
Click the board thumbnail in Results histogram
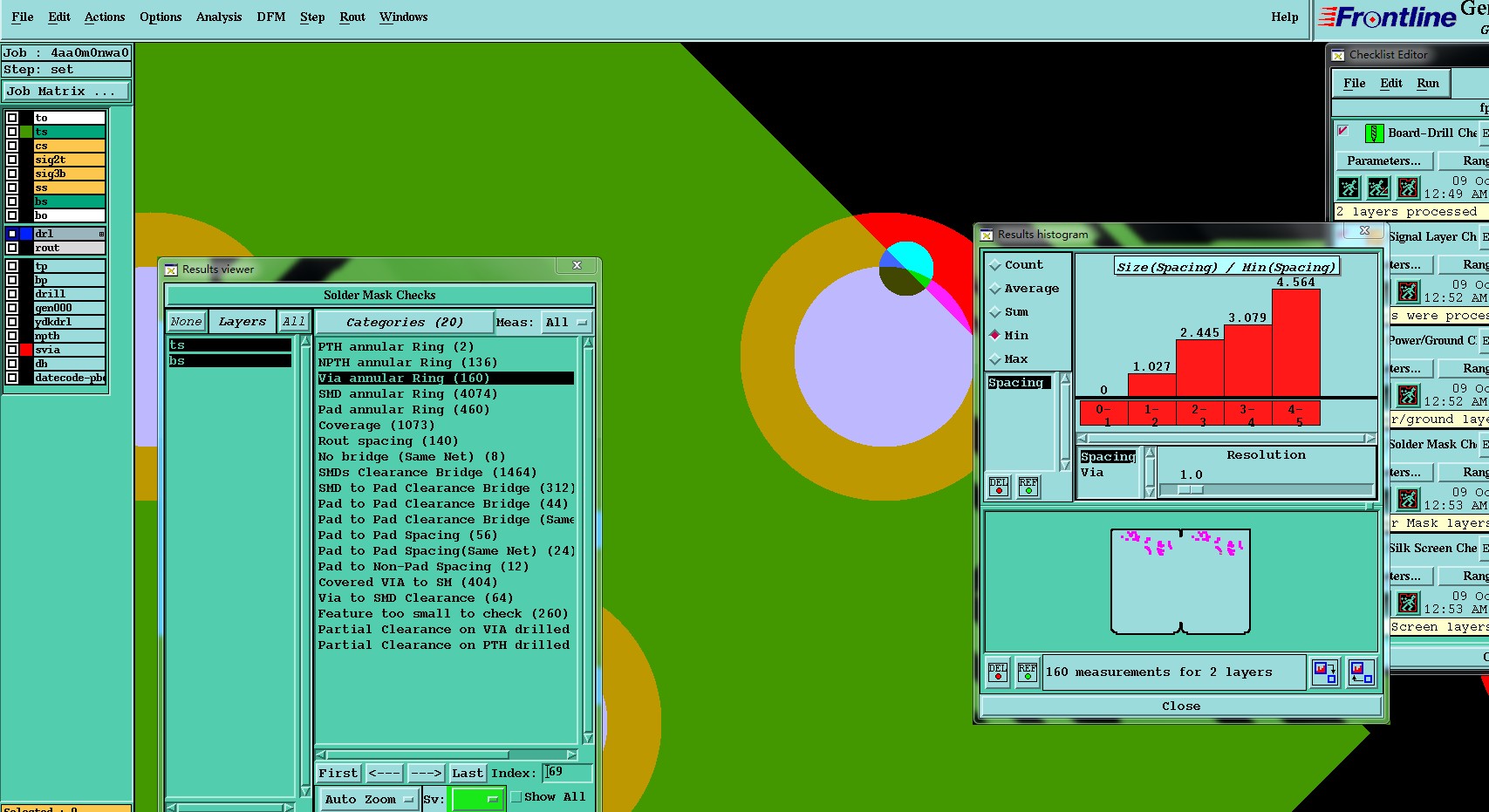click(1180, 582)
